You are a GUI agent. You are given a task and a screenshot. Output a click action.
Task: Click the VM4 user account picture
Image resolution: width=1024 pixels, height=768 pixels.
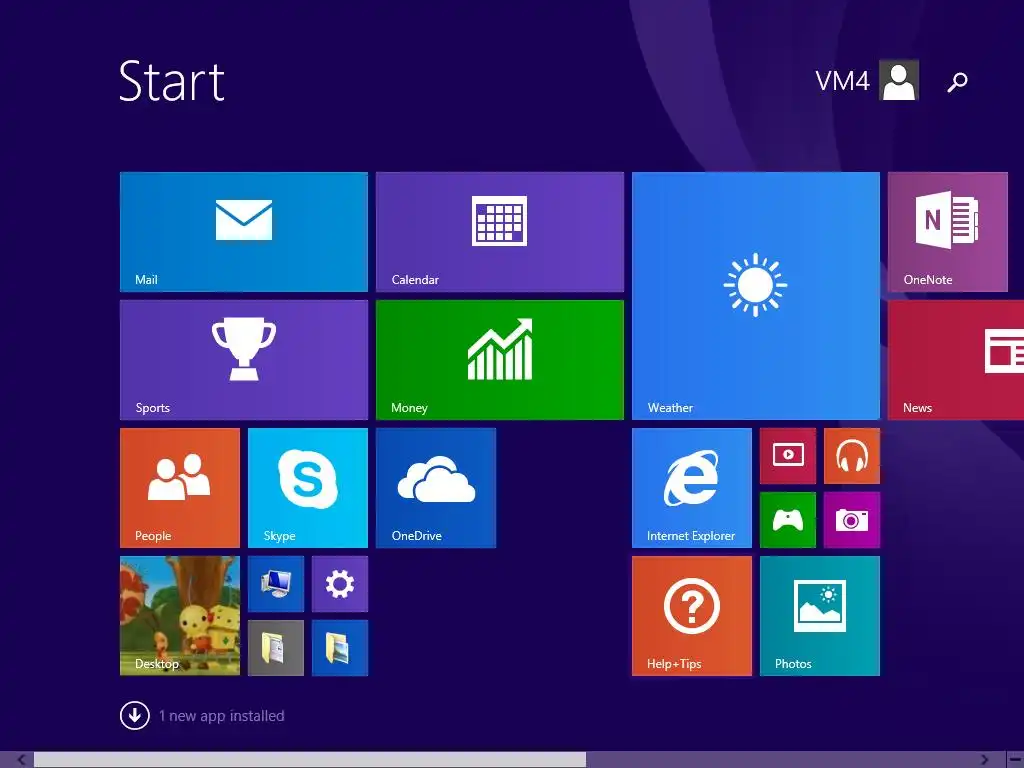pyautogui.click(x=899, y=80)
